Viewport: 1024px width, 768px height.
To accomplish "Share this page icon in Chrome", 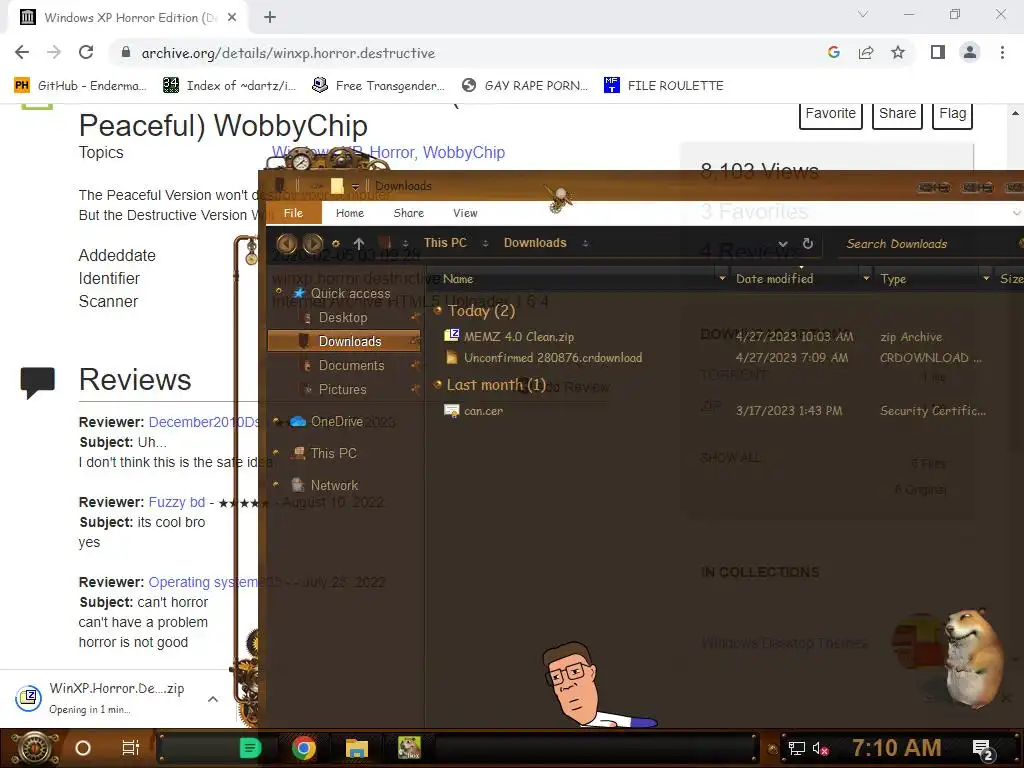I will 866,53.
